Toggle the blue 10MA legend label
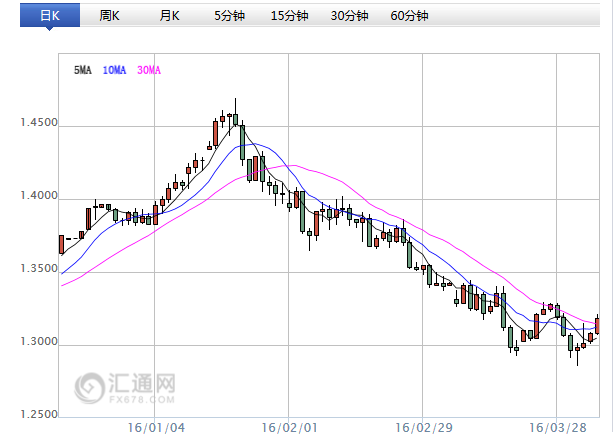Image resolution: width=613 pixels, height=435 pixels. click(114, 70)
